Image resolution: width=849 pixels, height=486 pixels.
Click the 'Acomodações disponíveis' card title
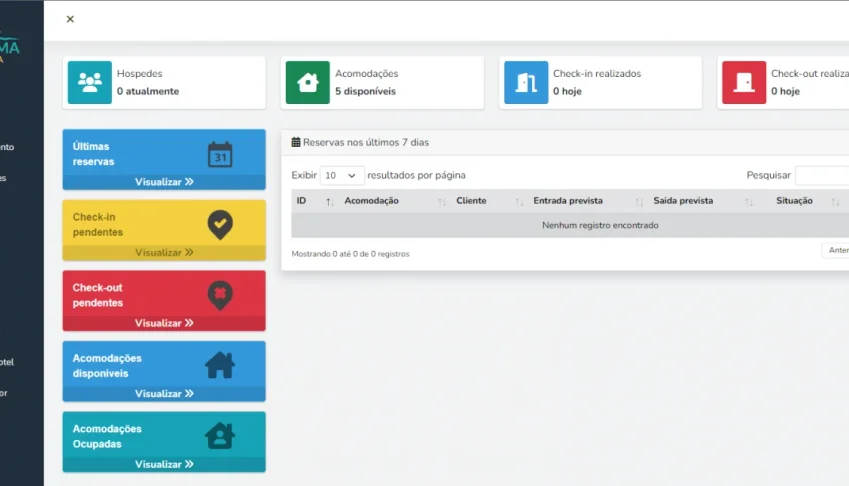[107, 366]
